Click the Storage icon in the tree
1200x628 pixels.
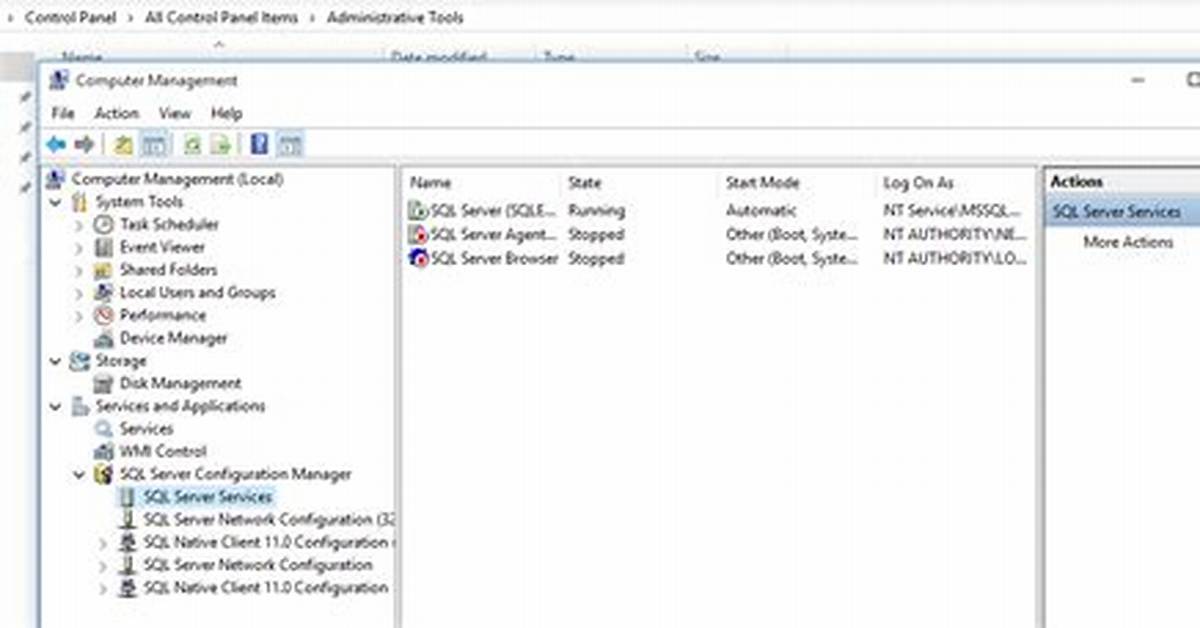click(80, 361)
